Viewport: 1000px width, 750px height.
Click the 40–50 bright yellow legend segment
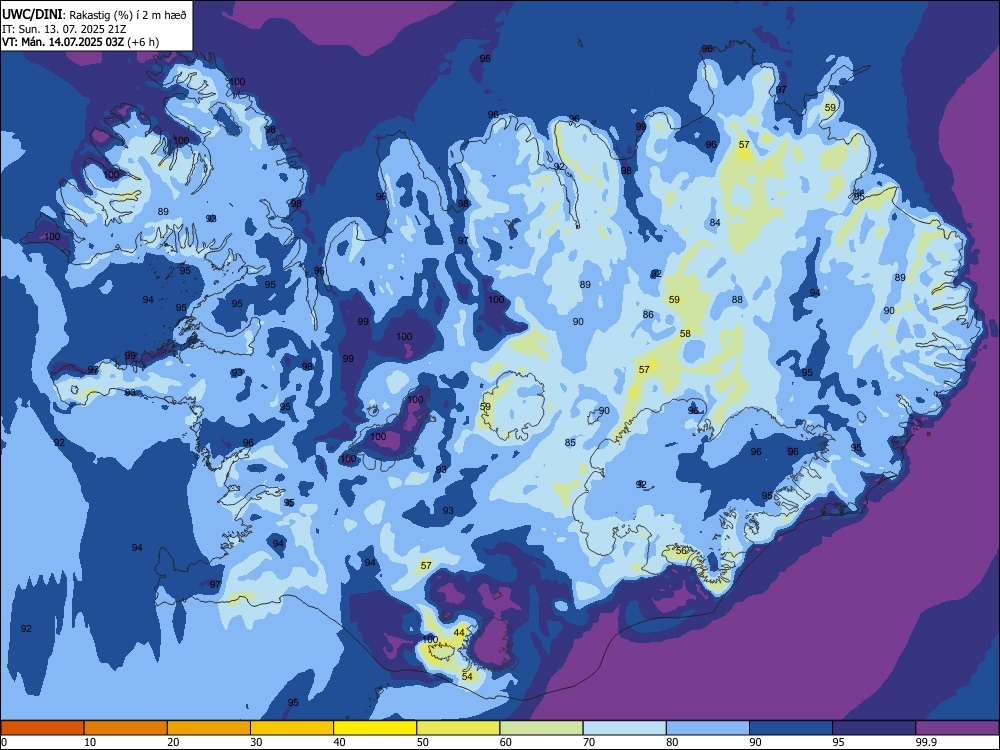pos(375,728)
